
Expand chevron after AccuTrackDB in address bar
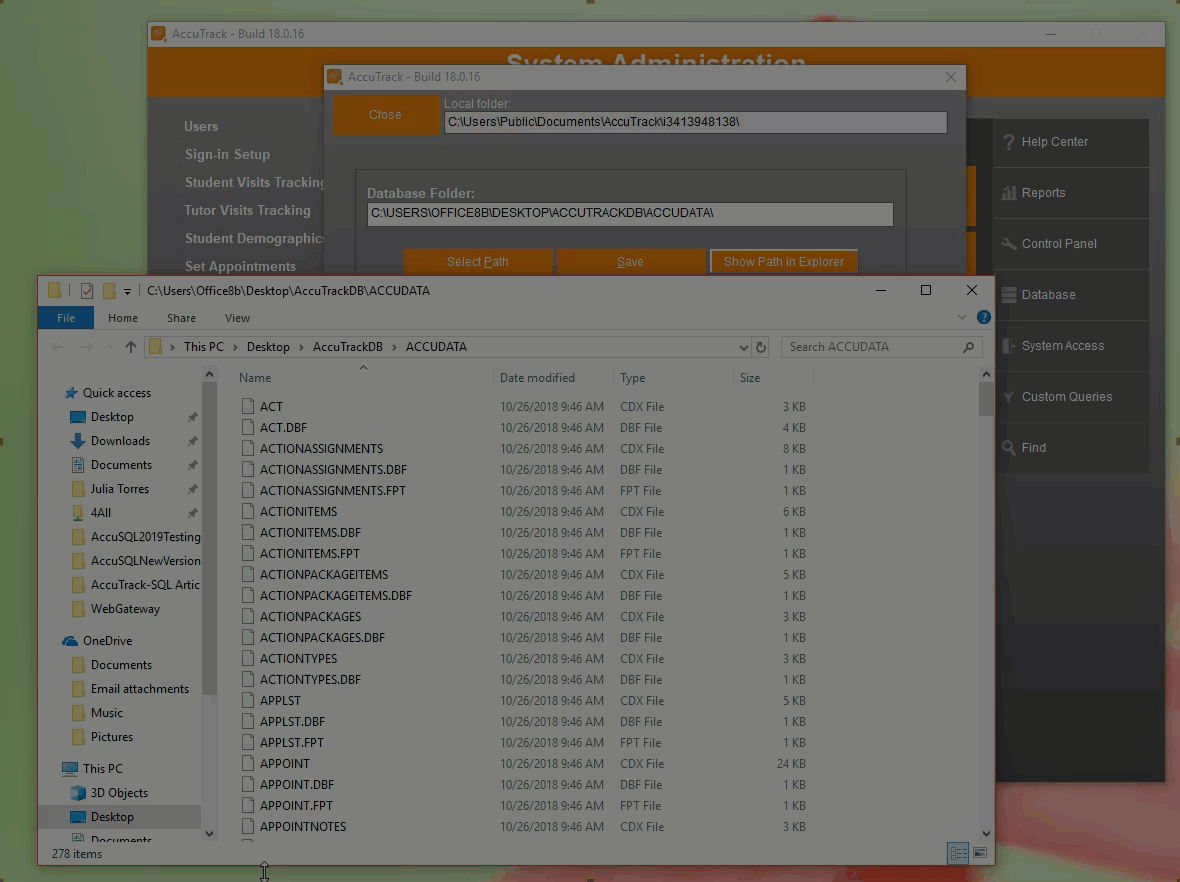click(394, 347)
